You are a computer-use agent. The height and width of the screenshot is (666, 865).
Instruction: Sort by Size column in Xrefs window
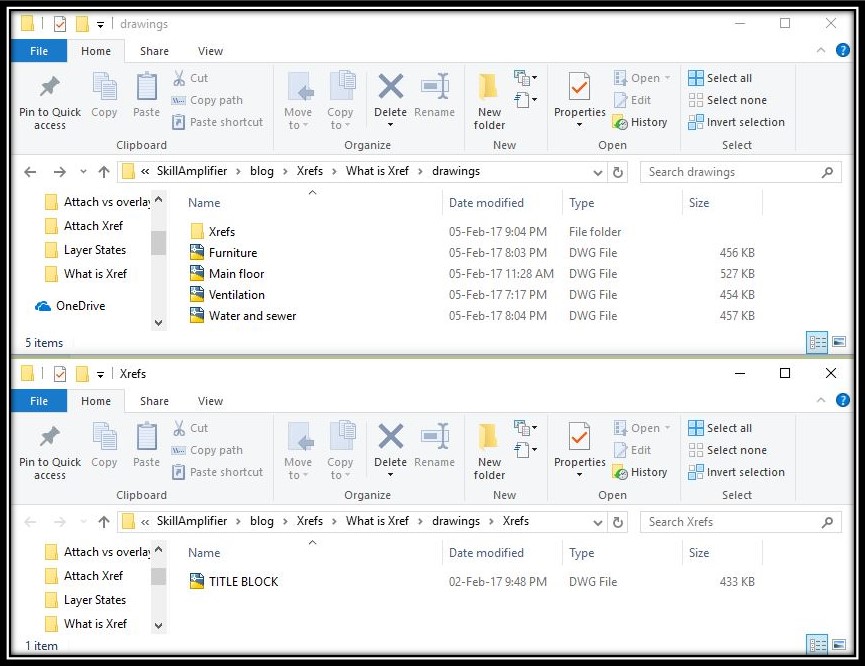699,552
